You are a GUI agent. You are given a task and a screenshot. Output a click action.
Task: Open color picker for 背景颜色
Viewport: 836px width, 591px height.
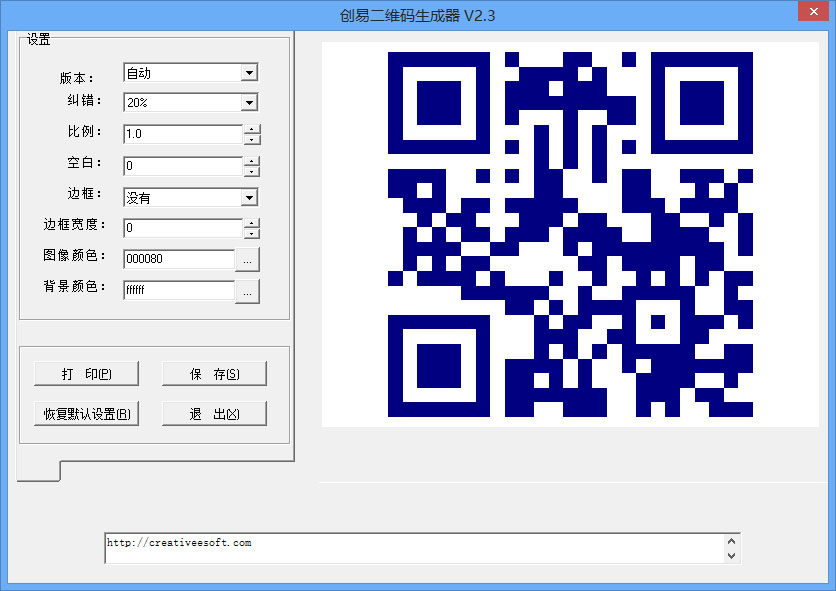pyautogui.click(x=247, y=291)
